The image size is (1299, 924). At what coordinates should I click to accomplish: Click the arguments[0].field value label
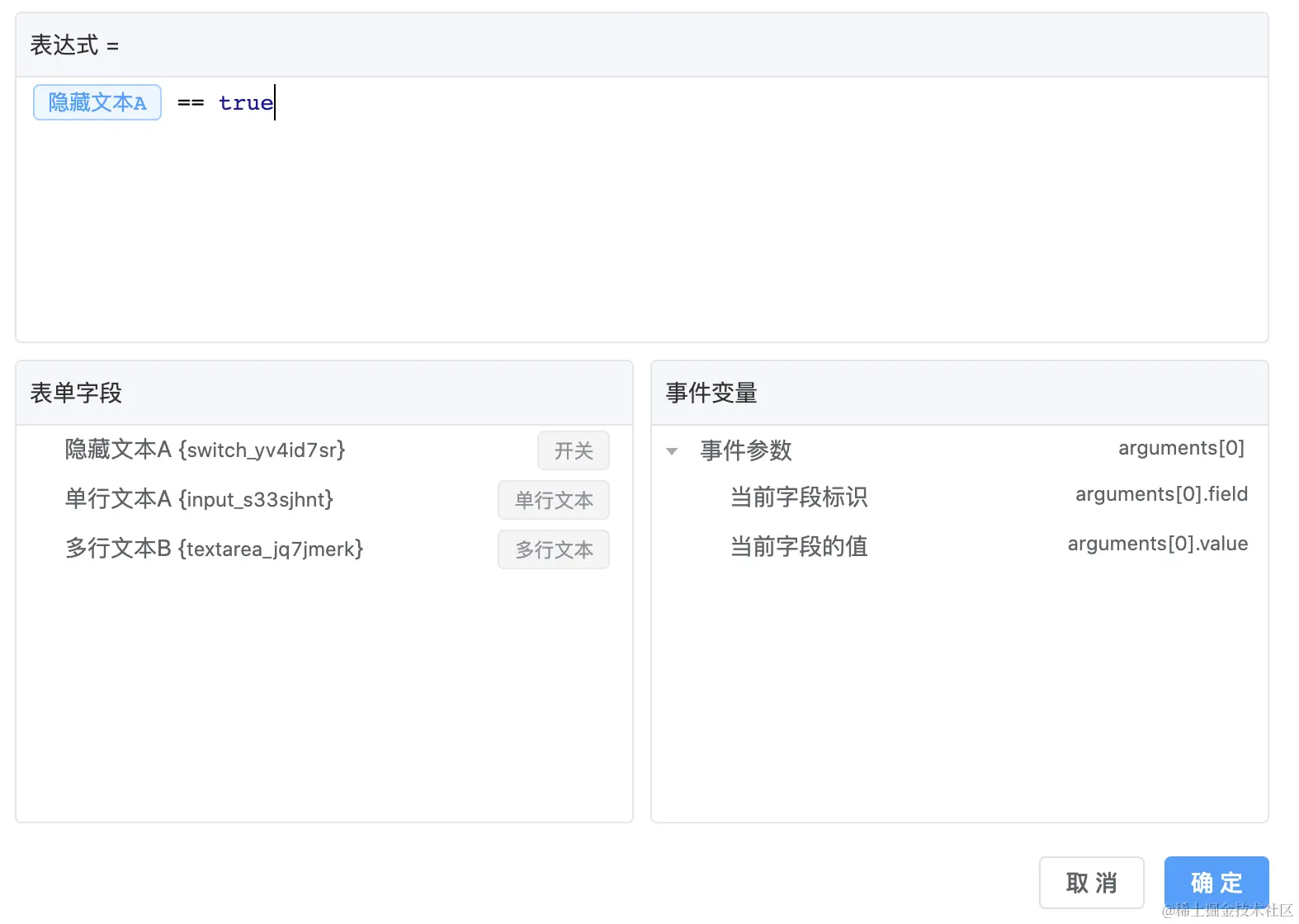[x=1161, y=494]
